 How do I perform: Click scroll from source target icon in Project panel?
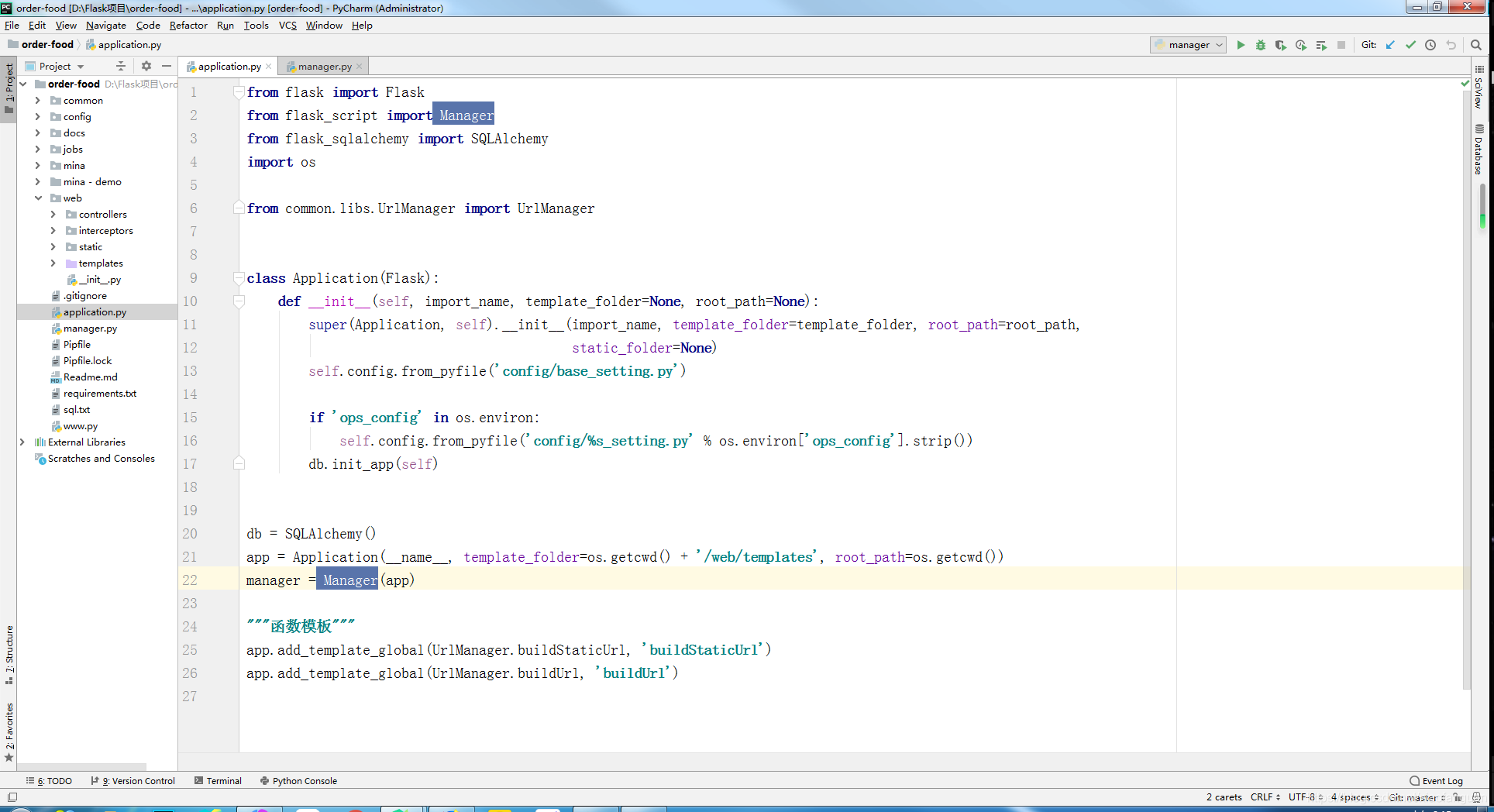pos(121,66)
